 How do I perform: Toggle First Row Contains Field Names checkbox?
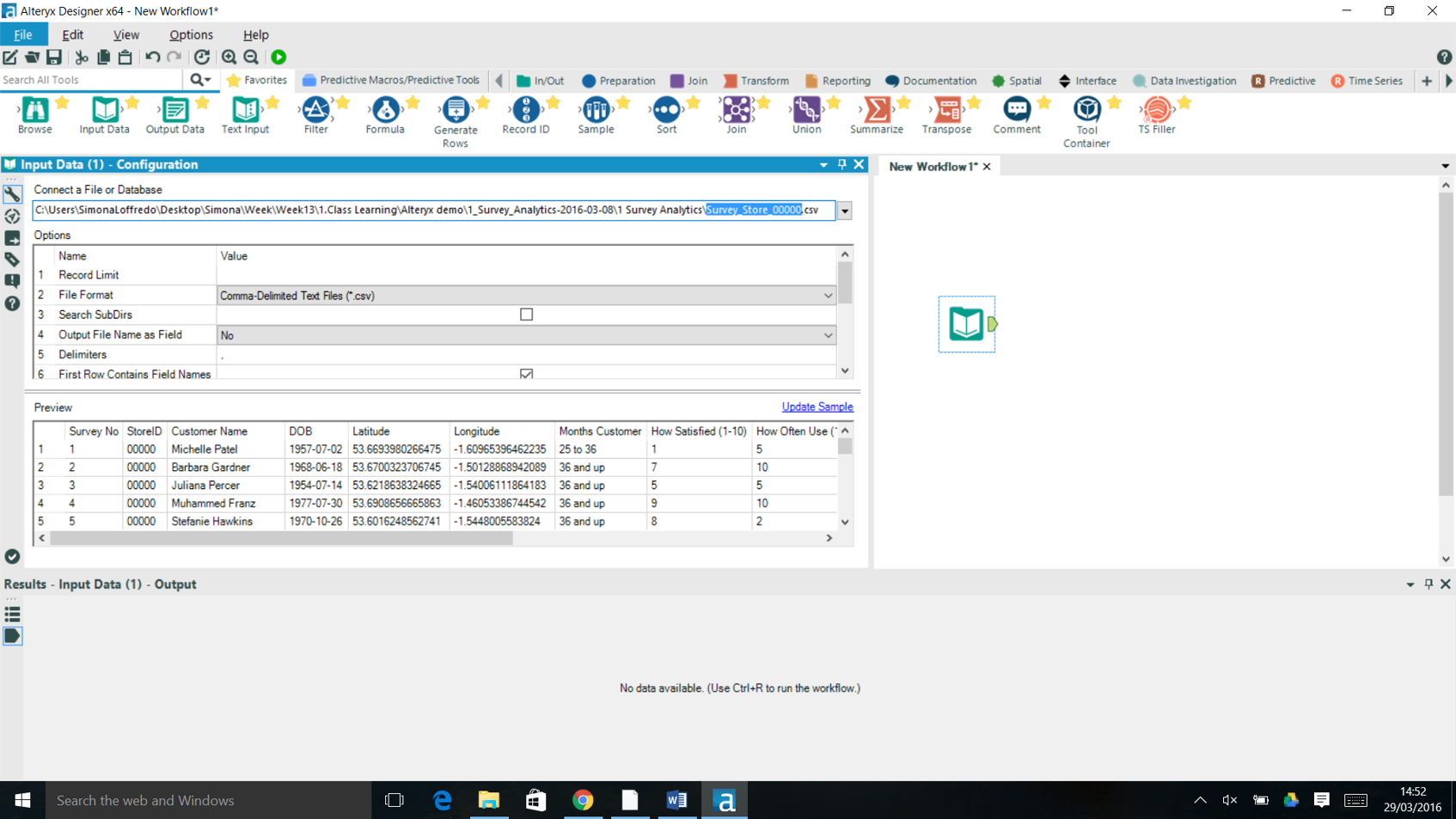coord(526,374)
